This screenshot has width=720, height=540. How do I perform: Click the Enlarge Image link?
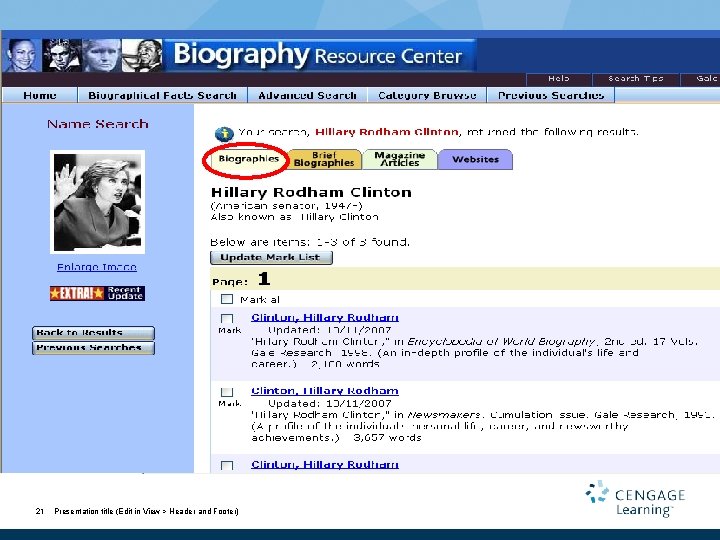97,267
